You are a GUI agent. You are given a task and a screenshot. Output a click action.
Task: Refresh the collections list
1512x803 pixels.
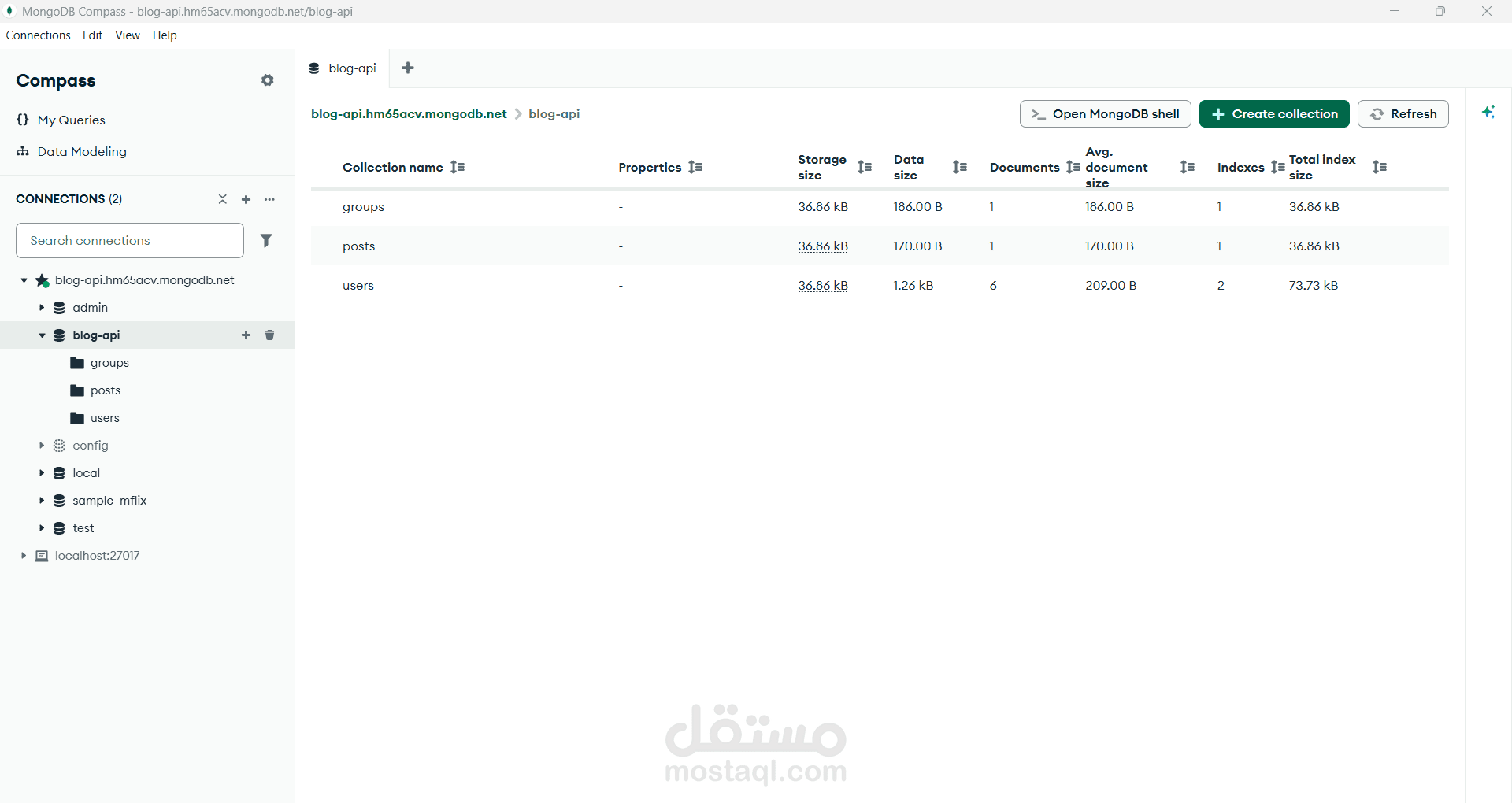pyautogui.click(x=1403, y=113)
